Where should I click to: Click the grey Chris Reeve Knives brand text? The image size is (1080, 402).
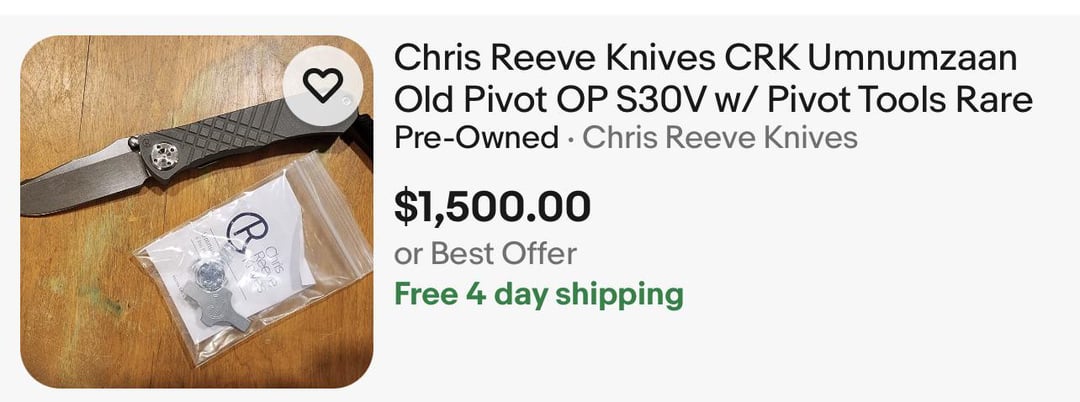[720, 138]
